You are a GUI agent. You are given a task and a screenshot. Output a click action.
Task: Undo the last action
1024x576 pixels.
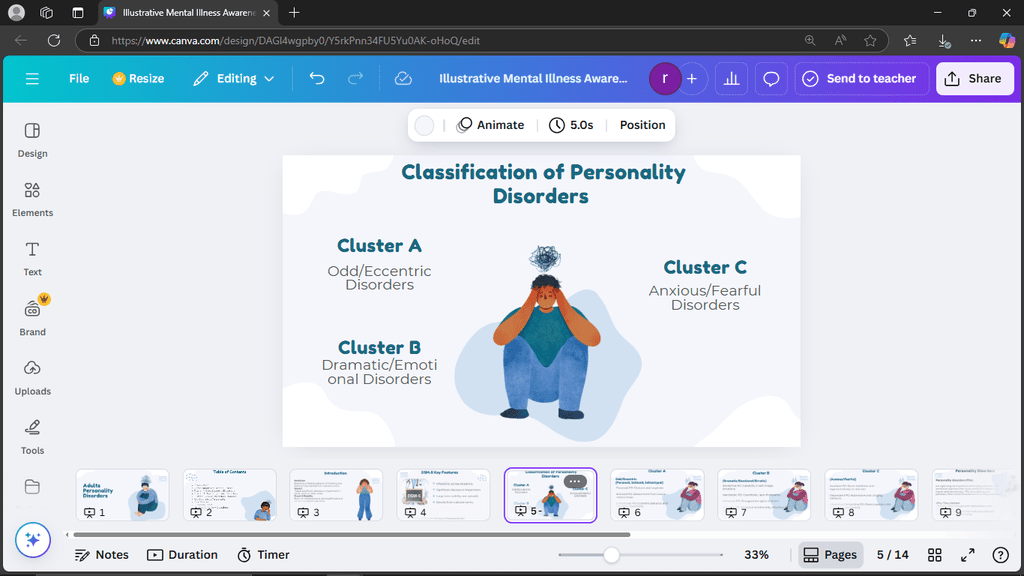point(317,78)
